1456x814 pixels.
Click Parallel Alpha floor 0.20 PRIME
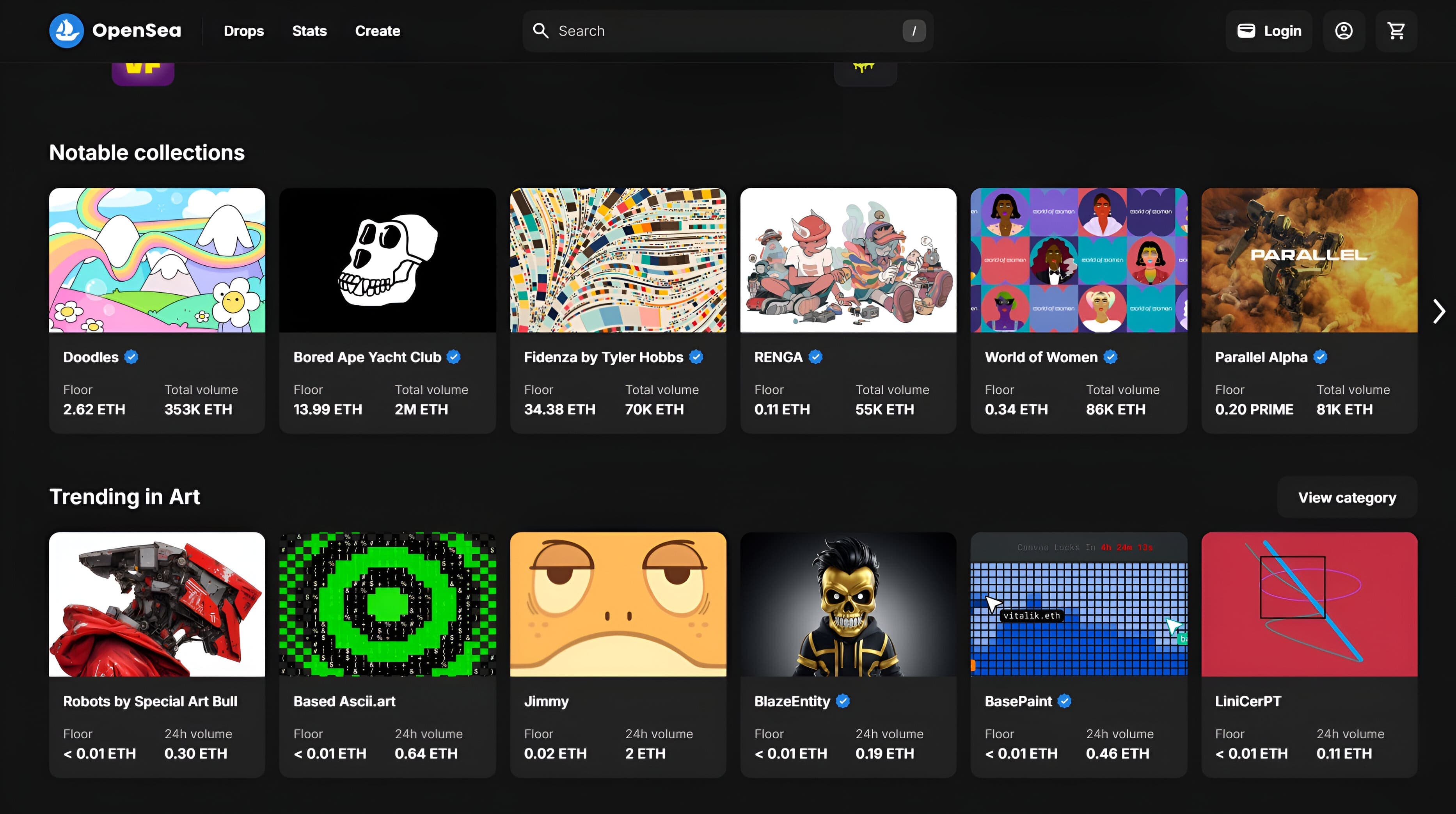(x=1254, y=409)
